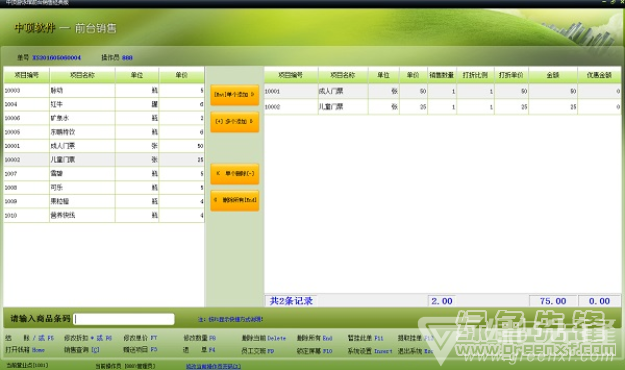The height and width of the screenshot is (370, 625).
Task: Click the 项目名称 column header in the left table
Action: [x=83, y=75]
